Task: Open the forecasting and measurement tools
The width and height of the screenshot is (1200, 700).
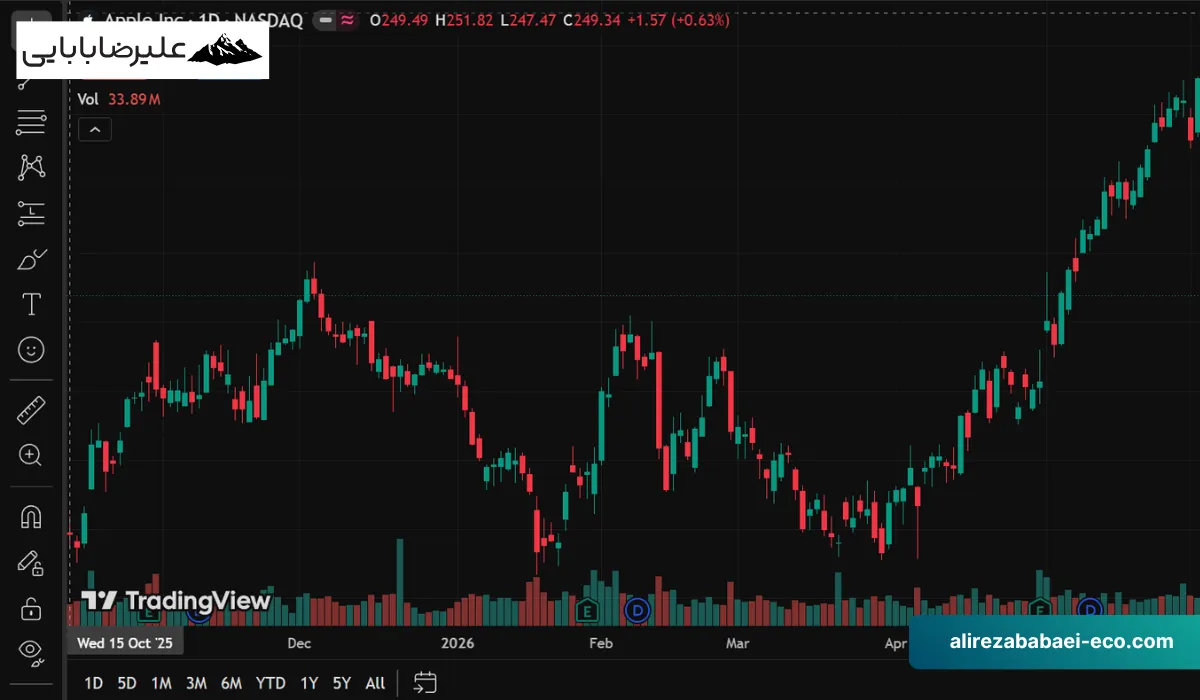Action: pyautogui.click(x=31, y=211)
